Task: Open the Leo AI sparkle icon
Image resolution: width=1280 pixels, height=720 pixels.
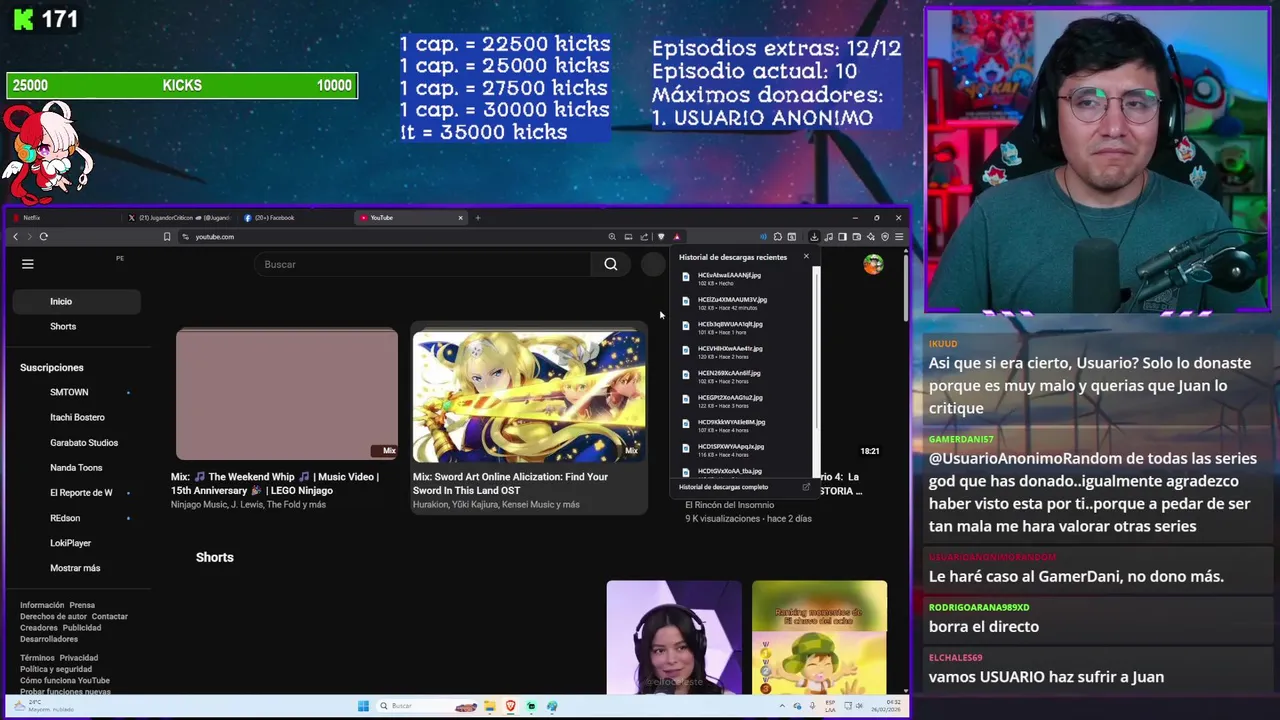Action: 871,237
